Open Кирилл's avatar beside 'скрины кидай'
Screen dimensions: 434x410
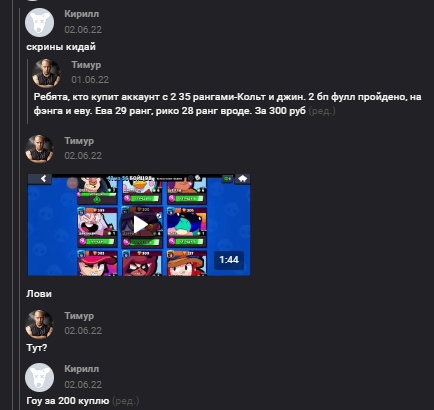[40, 22]
